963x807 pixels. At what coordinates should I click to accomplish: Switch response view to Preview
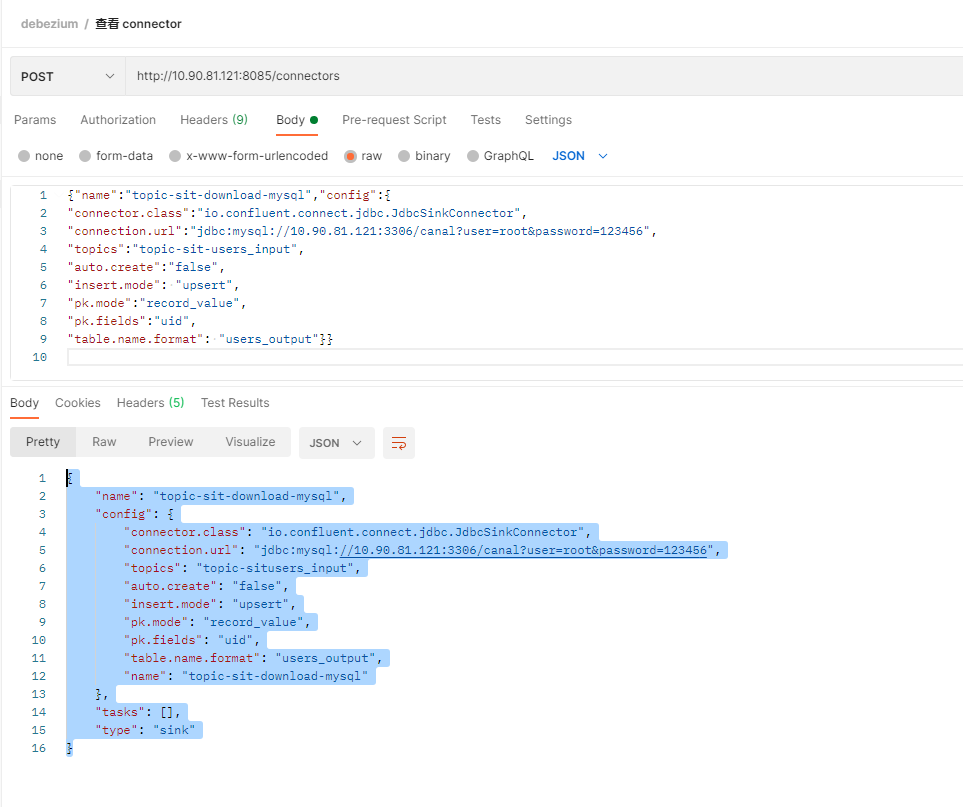tap(170, 441)
